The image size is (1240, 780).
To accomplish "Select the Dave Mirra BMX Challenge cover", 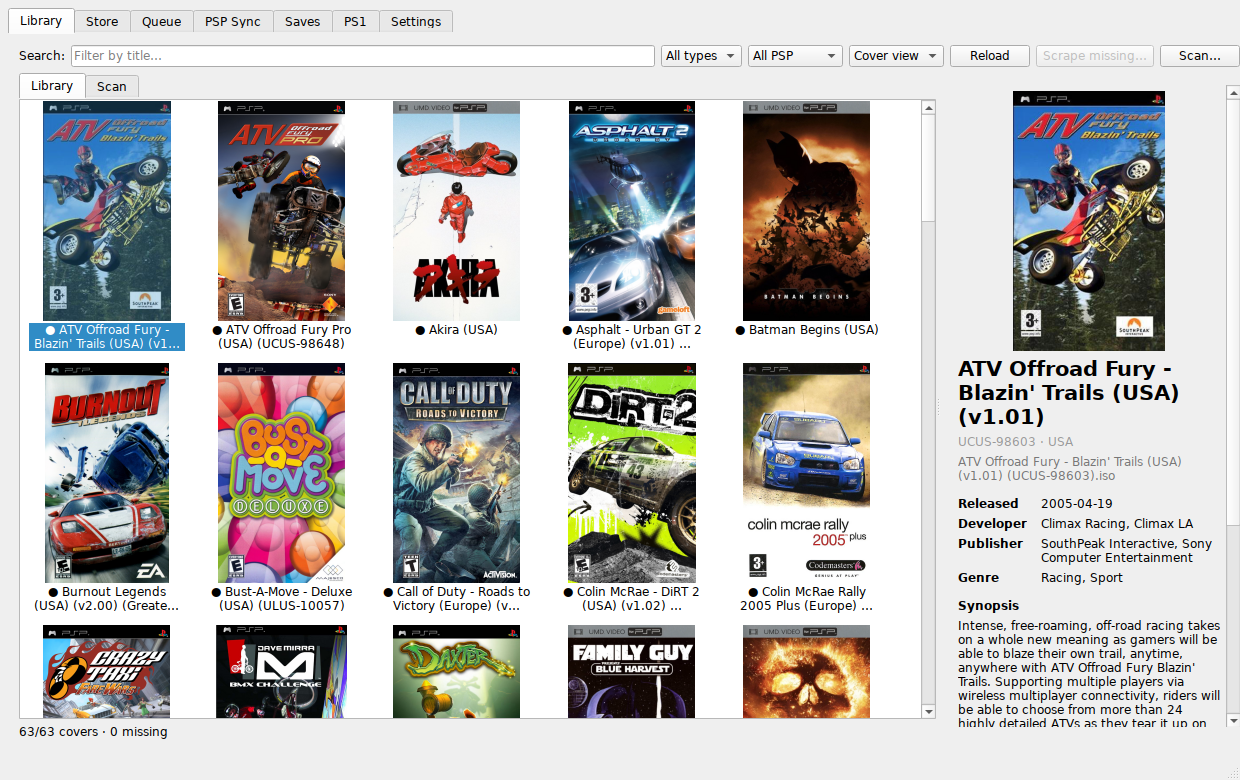I will 282,671.
